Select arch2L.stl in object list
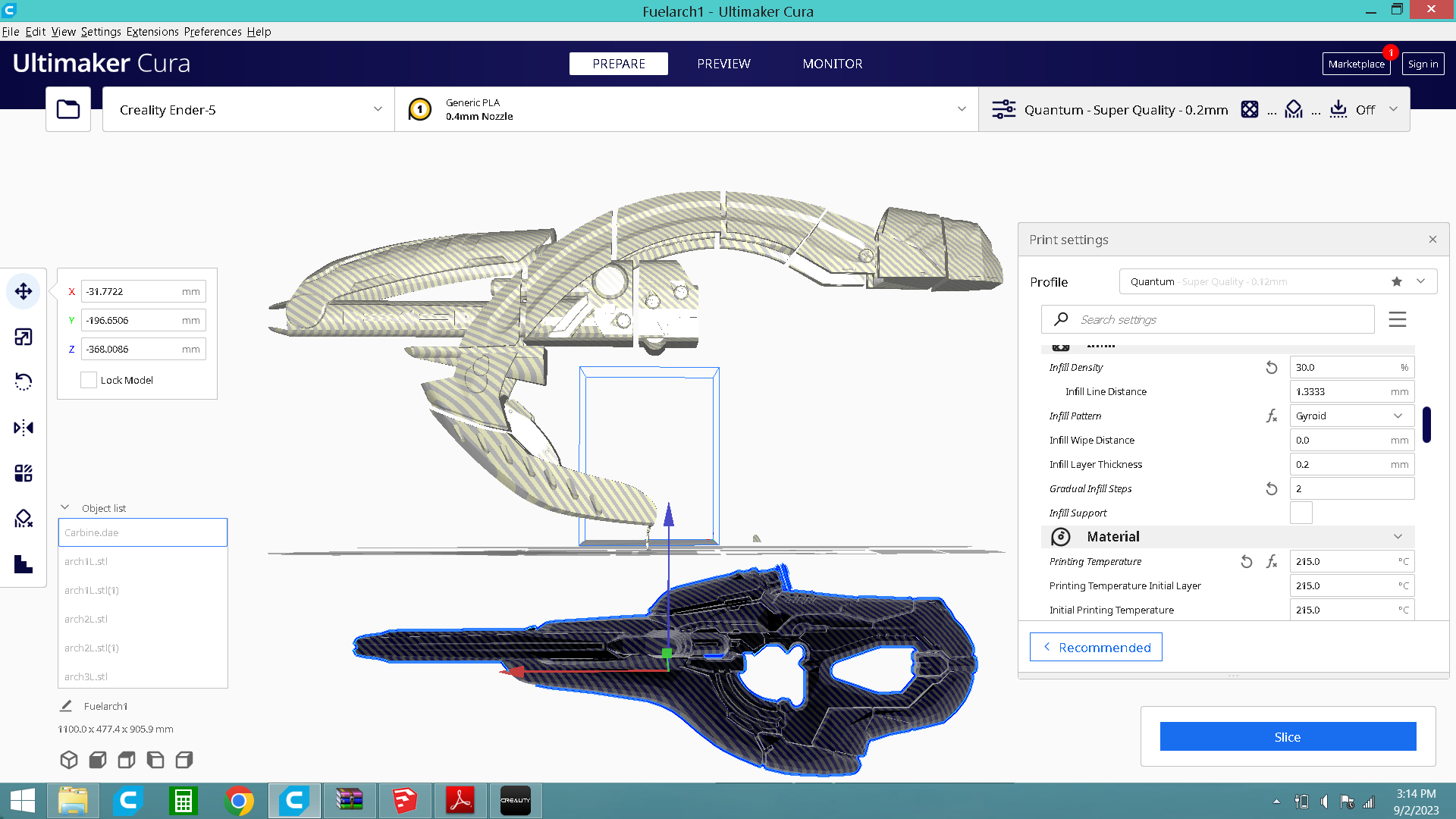Image resolution: width=1456 pixels, height=819 pixels. (x=143, y=619)
